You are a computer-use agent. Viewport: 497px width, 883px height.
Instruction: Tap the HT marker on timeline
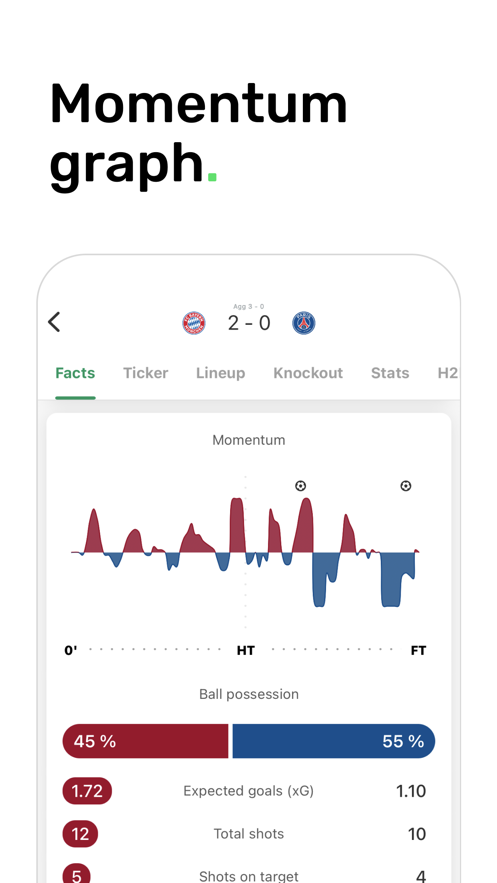click(245, 650)
